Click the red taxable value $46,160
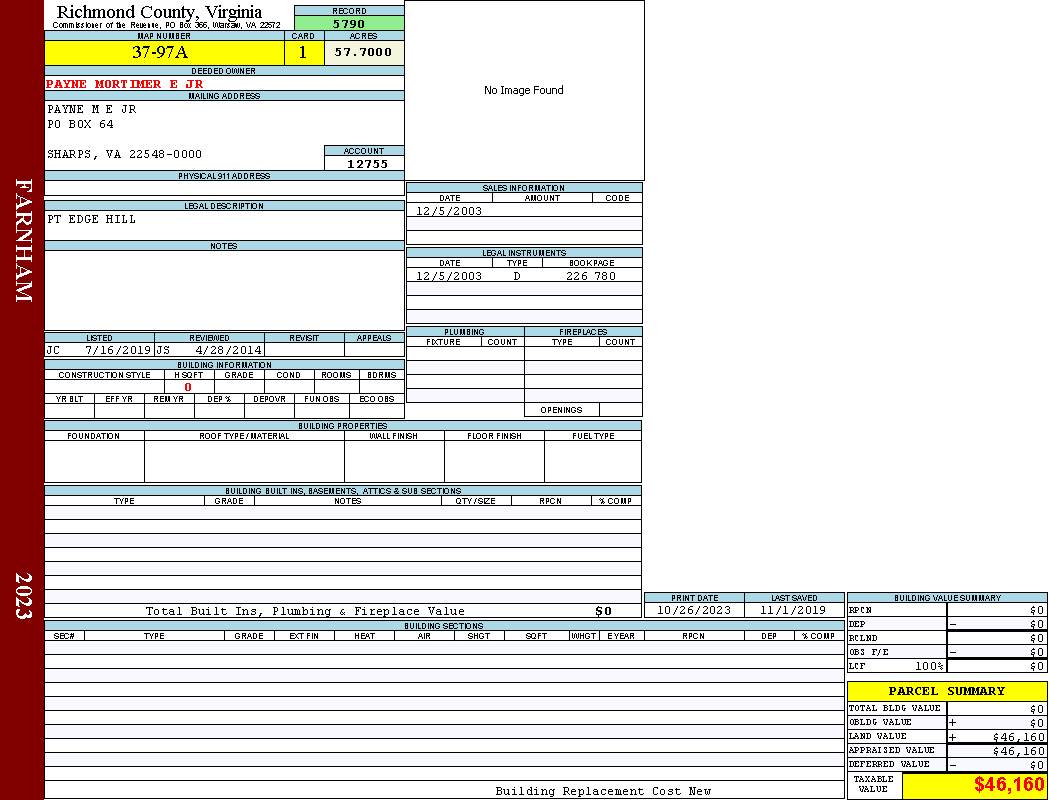This screenshot has height=800, width=1050. [1009, 785]
